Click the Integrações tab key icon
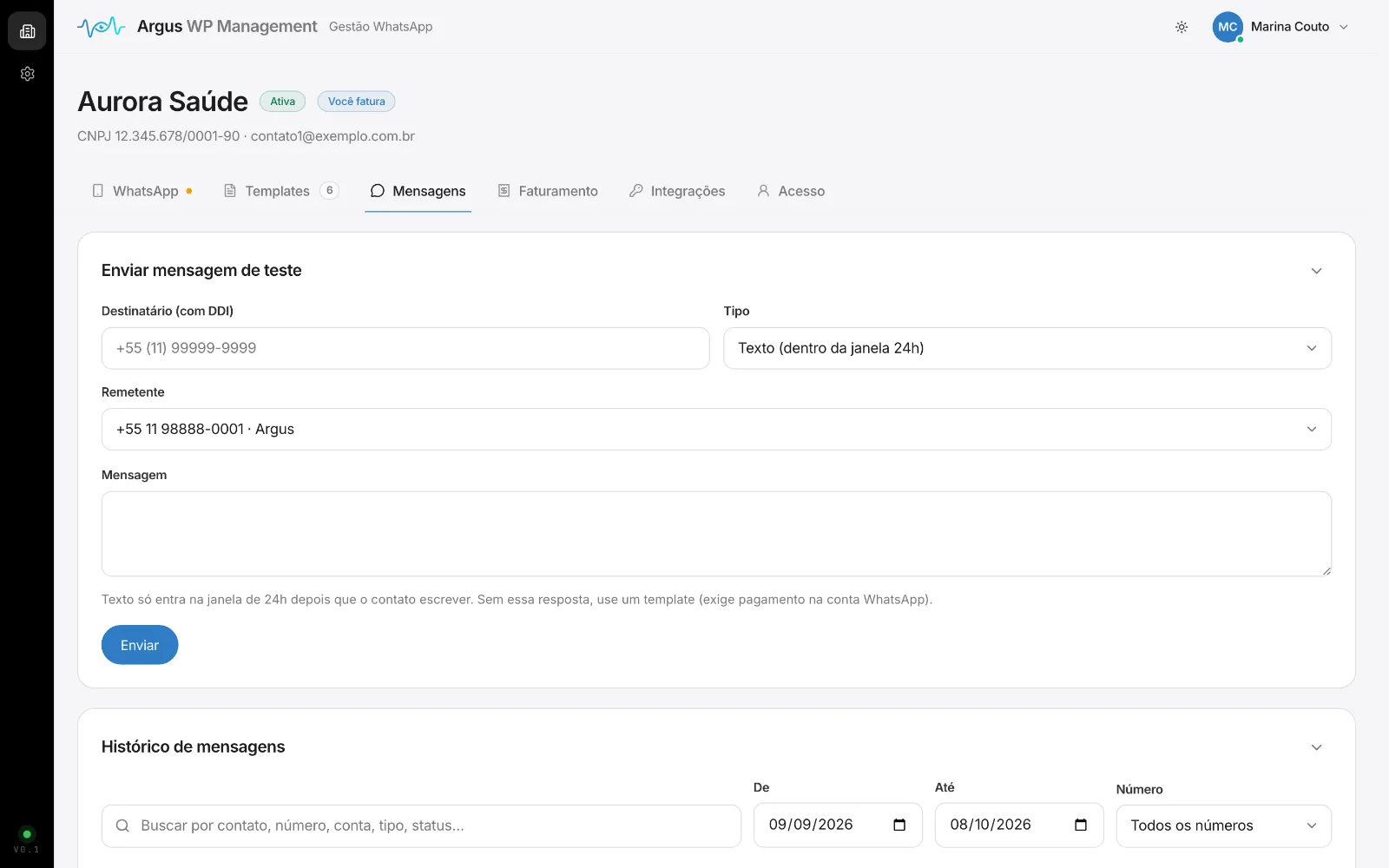 [636, 190]
